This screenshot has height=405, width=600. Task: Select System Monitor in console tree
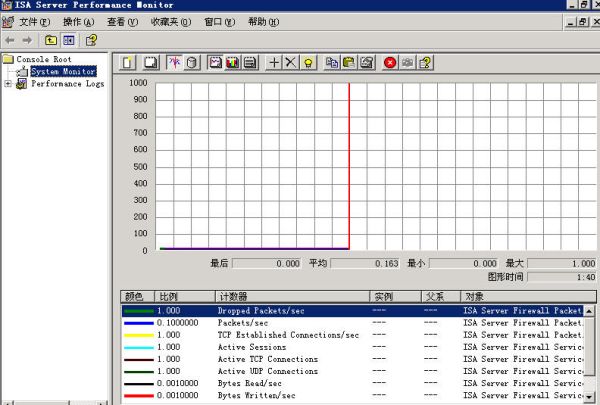pos(62,72)
